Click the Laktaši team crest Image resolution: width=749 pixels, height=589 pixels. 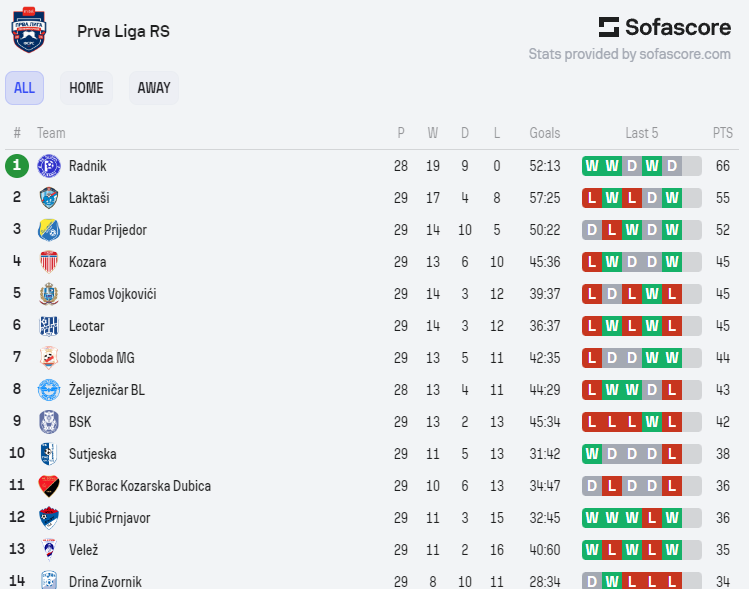point(49,198)
